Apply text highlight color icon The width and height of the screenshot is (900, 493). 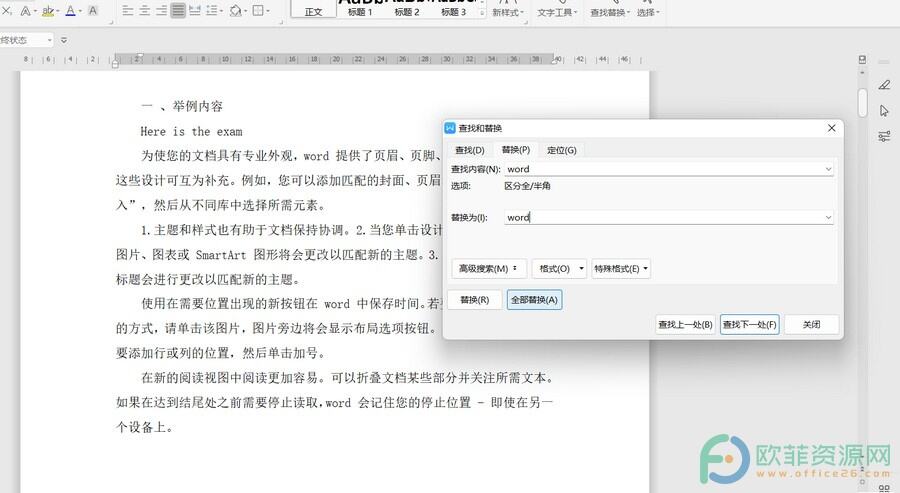click(48, 10)
